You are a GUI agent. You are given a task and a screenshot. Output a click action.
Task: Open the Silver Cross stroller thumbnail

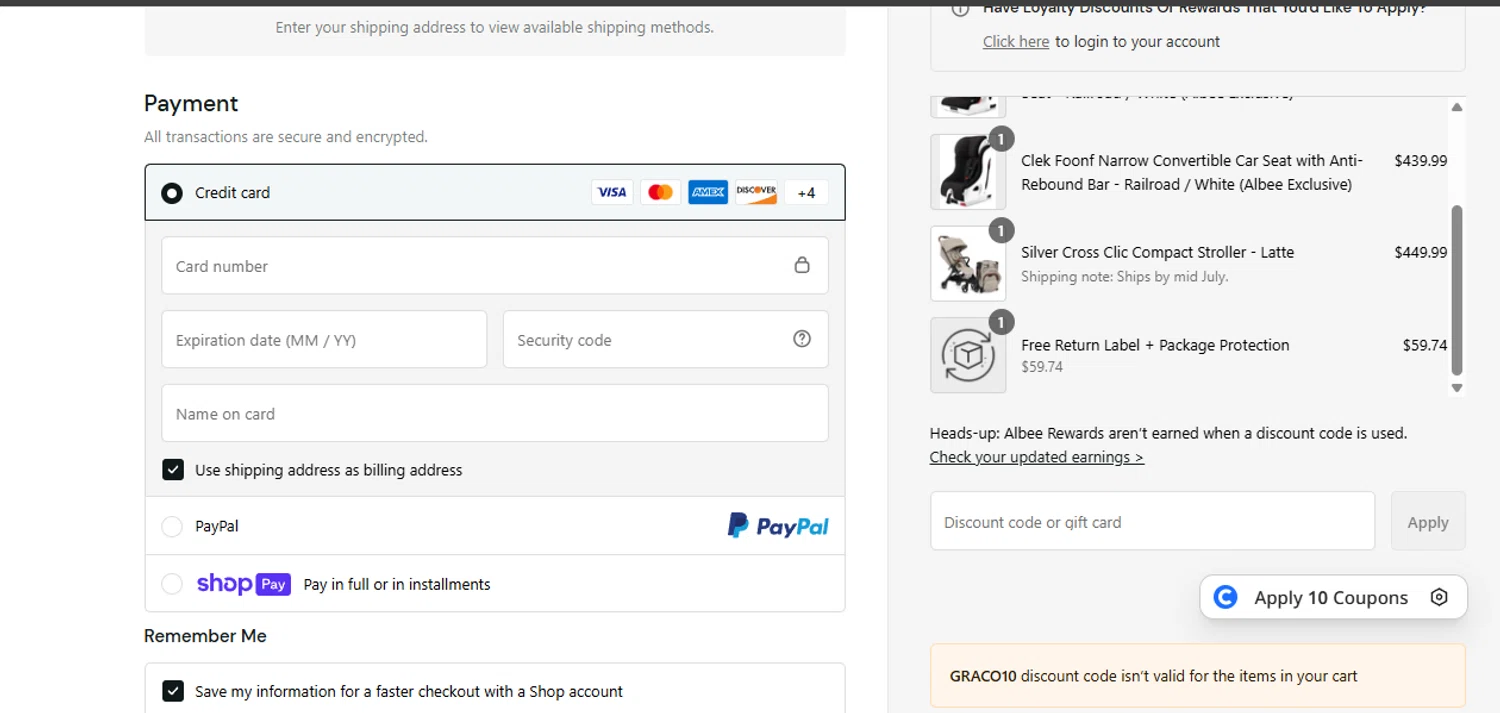[x=968, y=263]
